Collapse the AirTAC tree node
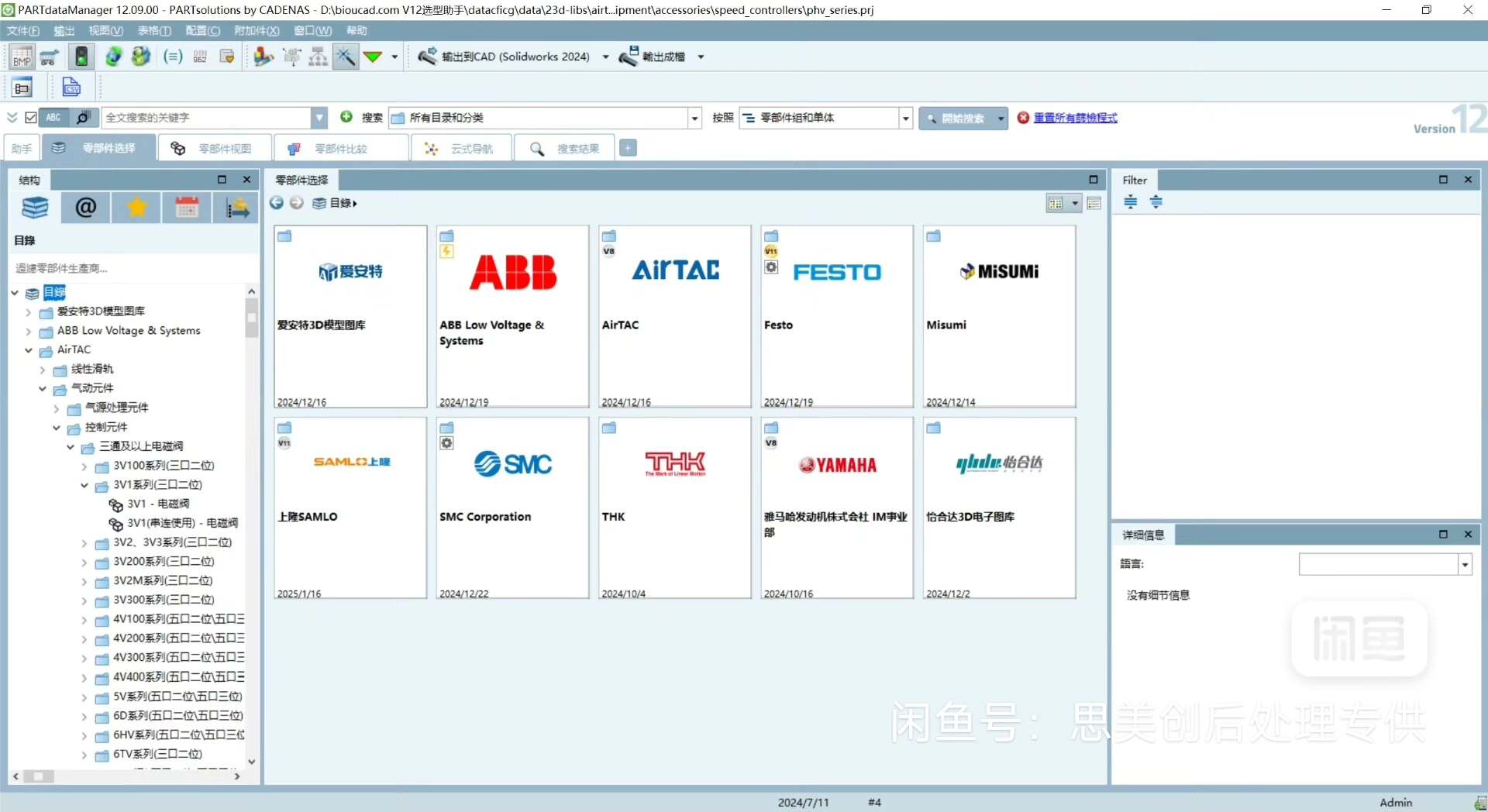The width and height of the screenshot is (1488, 812). tap(29, 350)
